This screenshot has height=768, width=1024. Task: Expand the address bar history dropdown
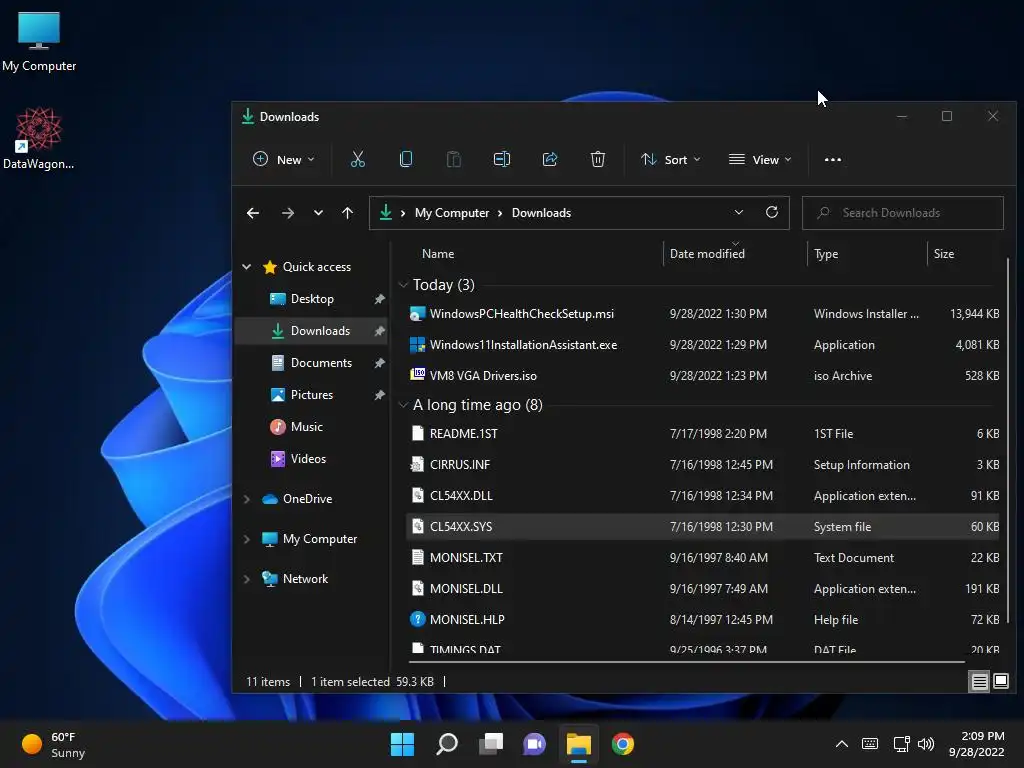pos(739,212)
